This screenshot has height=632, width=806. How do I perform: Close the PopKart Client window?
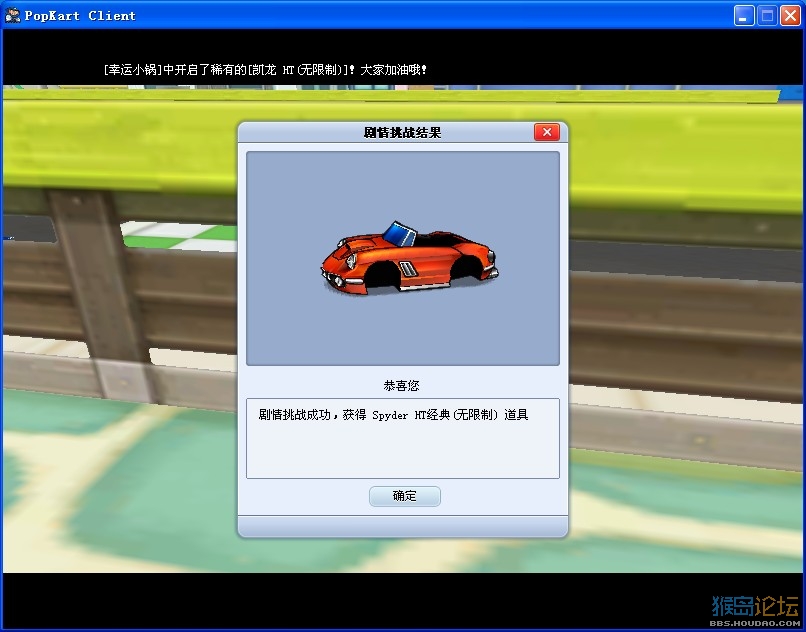[x=791, y=16]
